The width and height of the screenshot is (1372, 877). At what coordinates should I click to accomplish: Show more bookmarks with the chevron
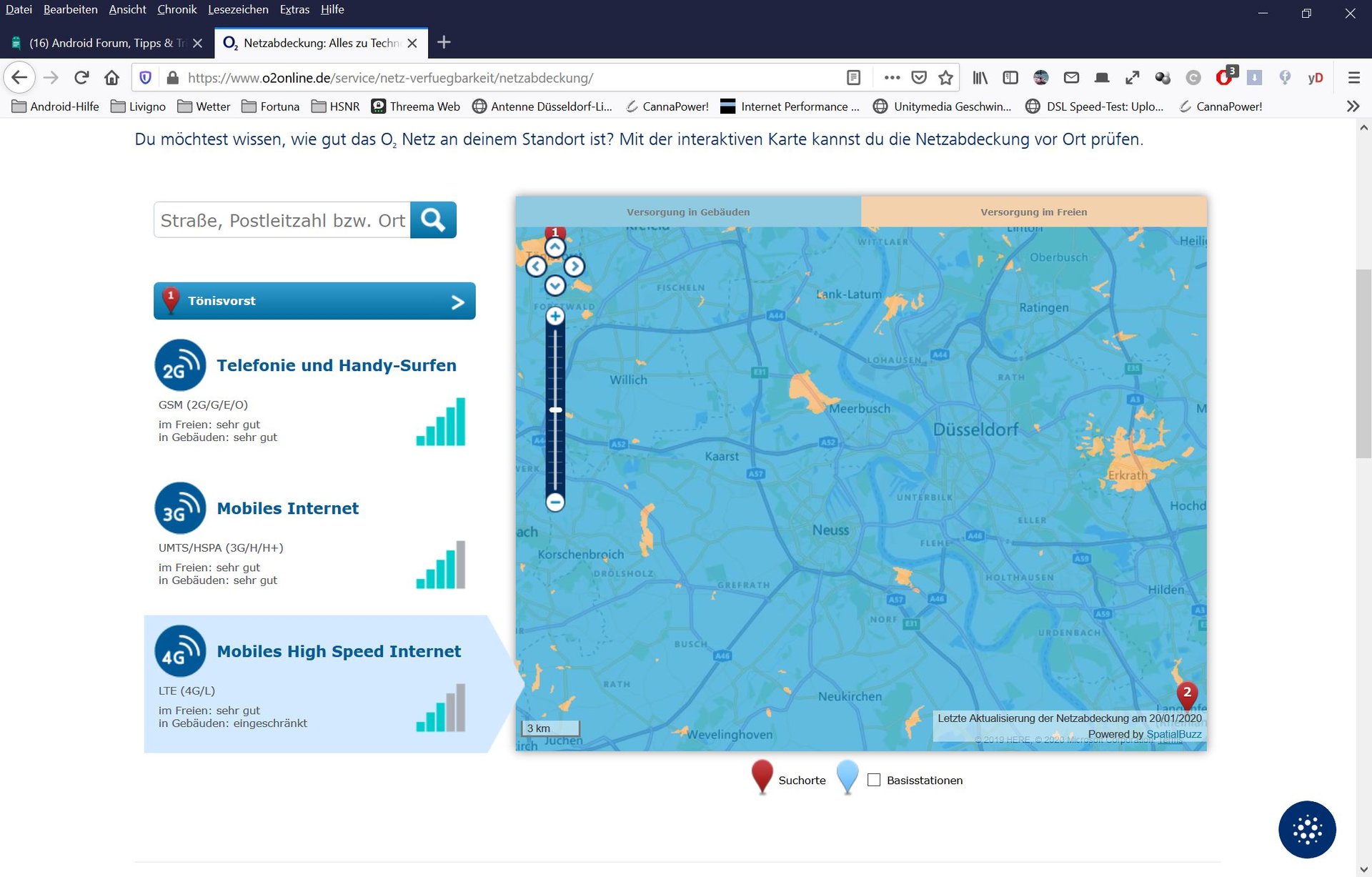click(x=1353, y=106)
